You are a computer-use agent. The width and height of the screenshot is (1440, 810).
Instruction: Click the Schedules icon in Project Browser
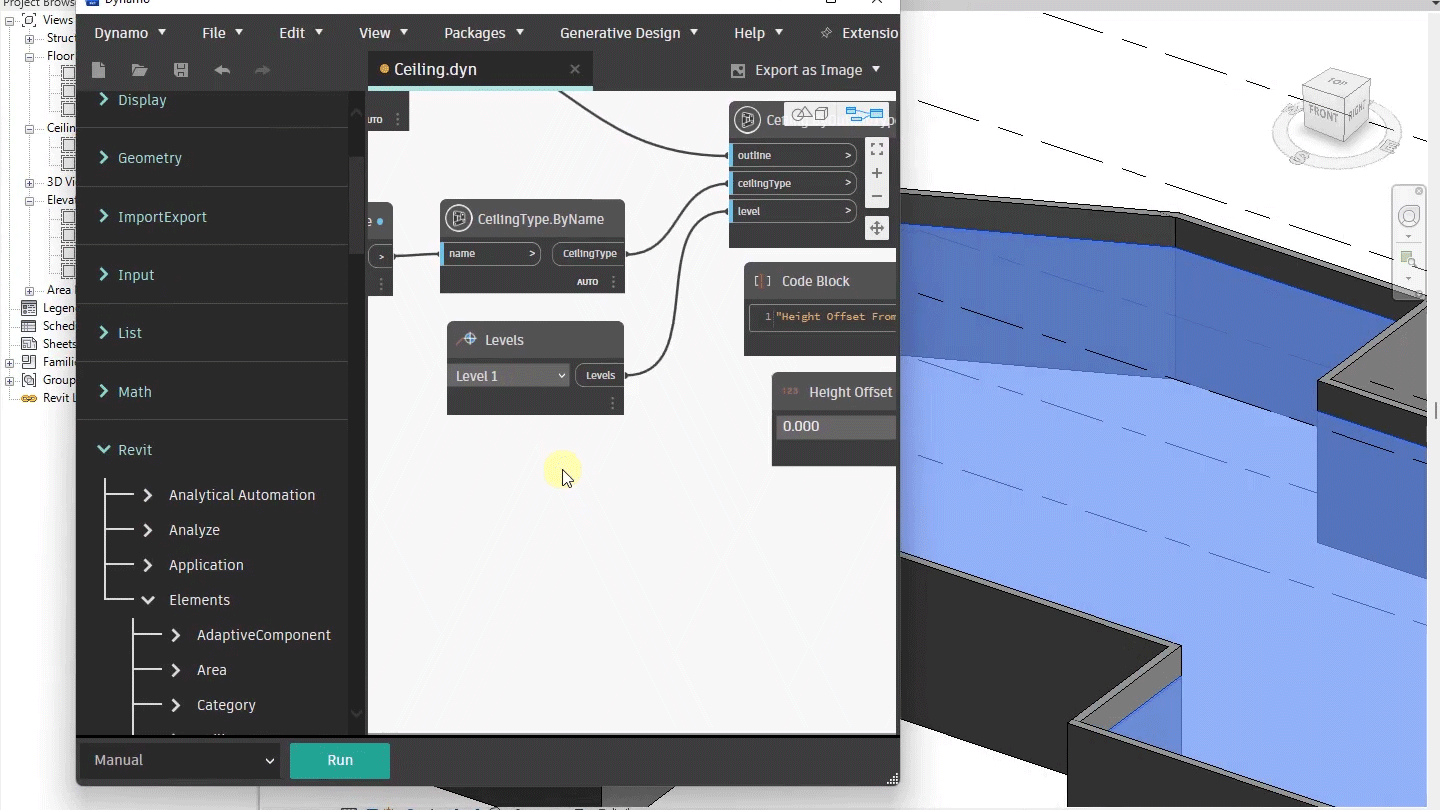tap(29, 326)
